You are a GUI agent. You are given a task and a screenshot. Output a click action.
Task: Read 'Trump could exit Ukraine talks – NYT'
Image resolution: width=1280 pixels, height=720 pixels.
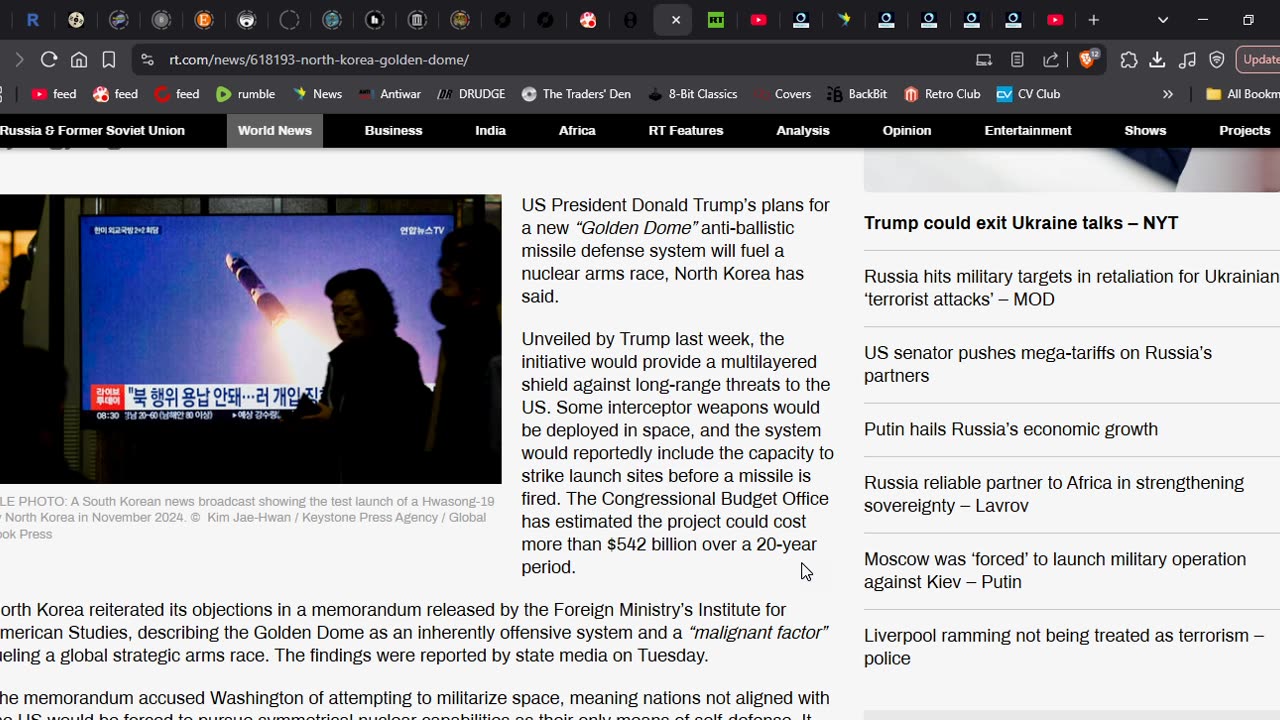click(1021, 223)
